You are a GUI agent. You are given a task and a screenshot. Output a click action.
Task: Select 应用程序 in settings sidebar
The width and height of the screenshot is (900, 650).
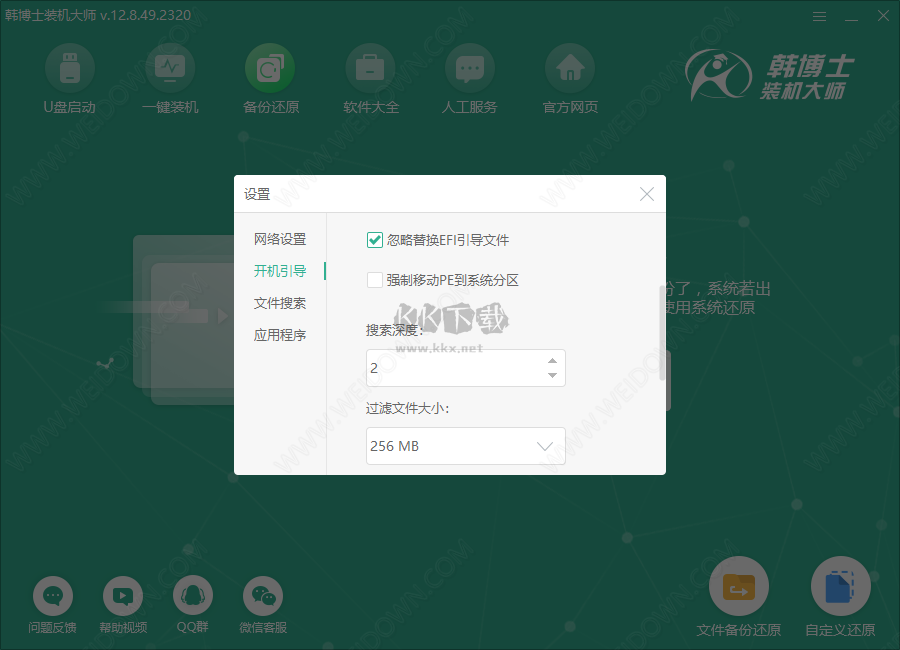tap(279, 335)
